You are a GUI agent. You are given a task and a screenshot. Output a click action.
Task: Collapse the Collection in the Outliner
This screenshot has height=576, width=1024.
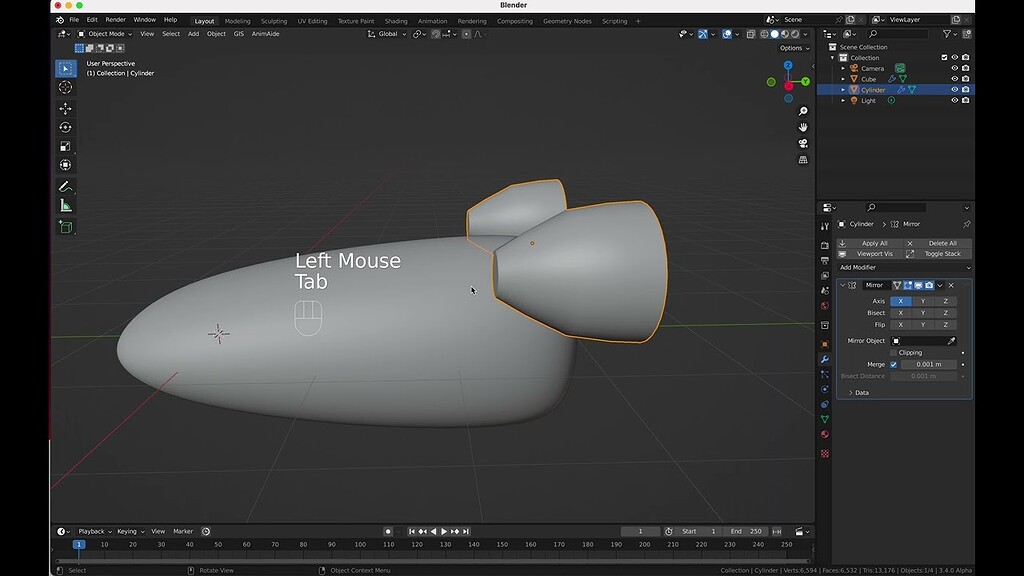click(x=832, y=58)
